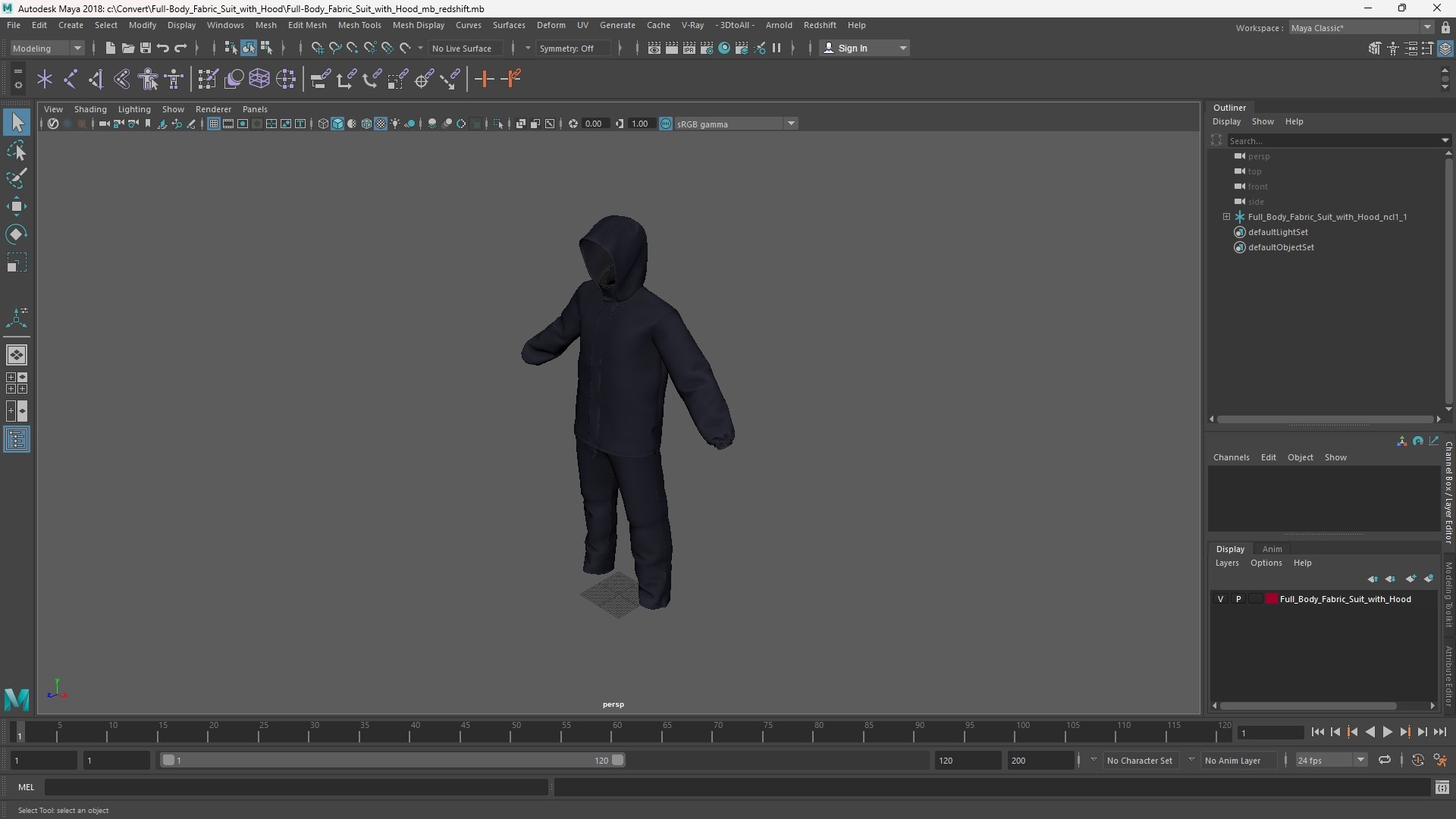Choose the Rotate tool
Viewport: 1456px width, 819px height.
click(x=17, y=234)
